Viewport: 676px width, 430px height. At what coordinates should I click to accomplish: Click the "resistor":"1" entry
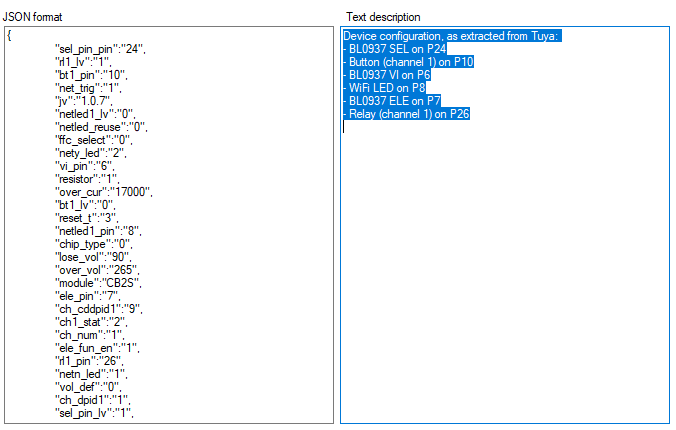[87, 179]
